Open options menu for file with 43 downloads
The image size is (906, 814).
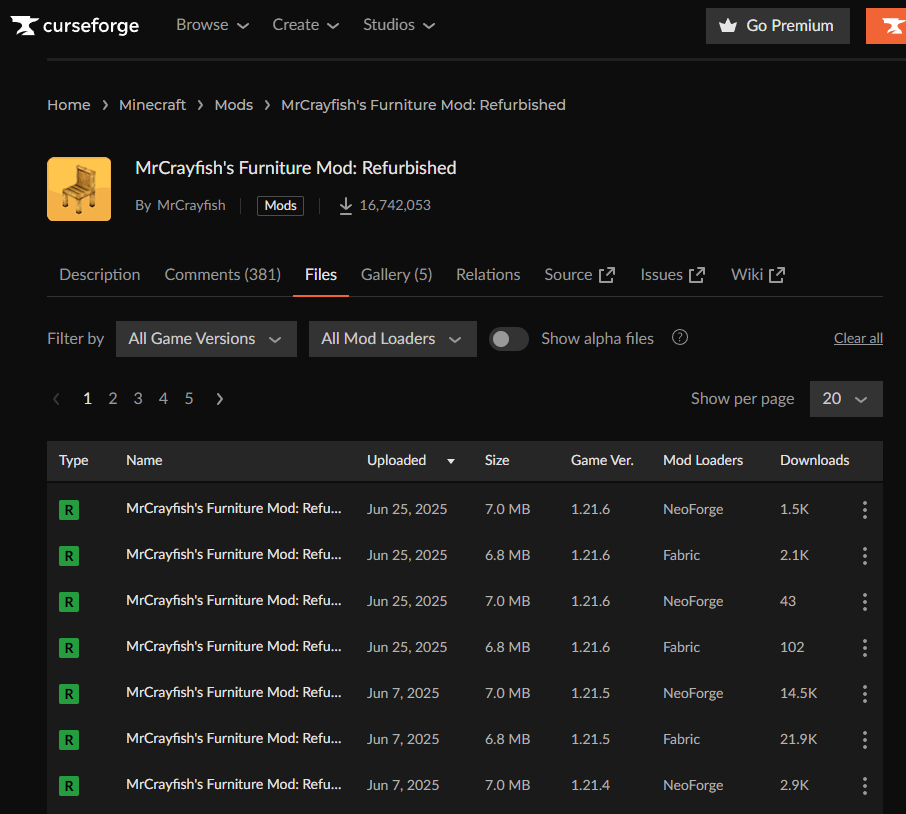coord(864,601)
